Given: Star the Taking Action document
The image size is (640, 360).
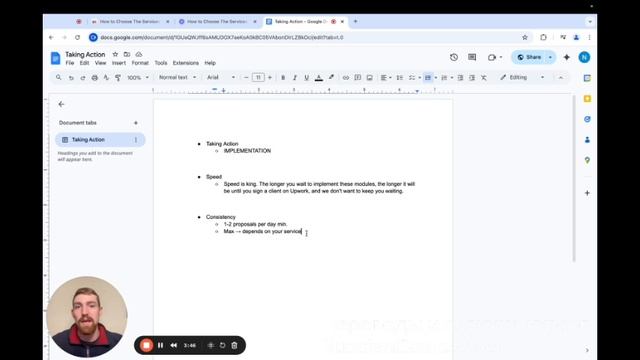Looking at the screenshot, I should coord(115,54).
